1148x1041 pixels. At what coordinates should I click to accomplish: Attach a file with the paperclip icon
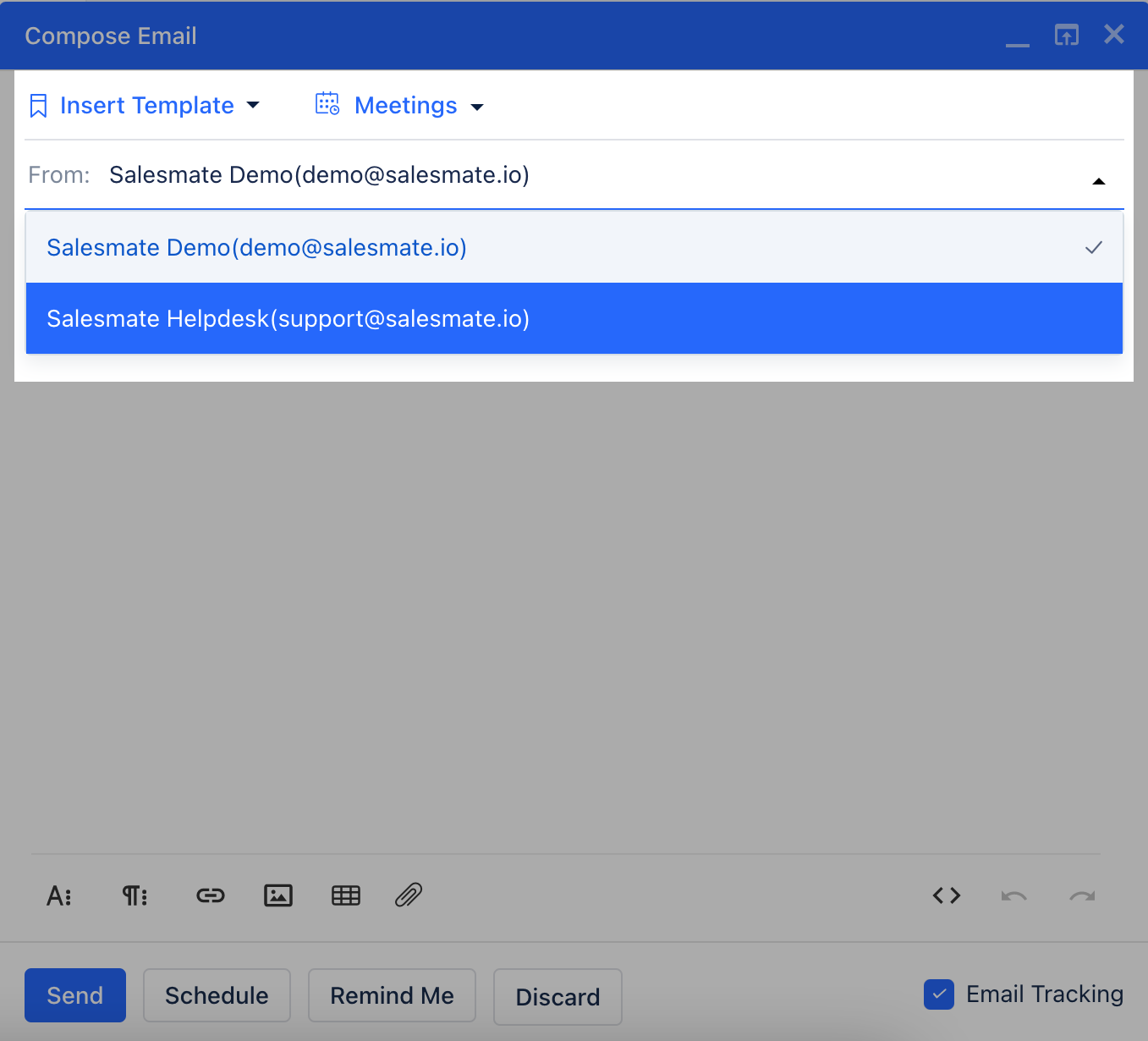[409, 895]
